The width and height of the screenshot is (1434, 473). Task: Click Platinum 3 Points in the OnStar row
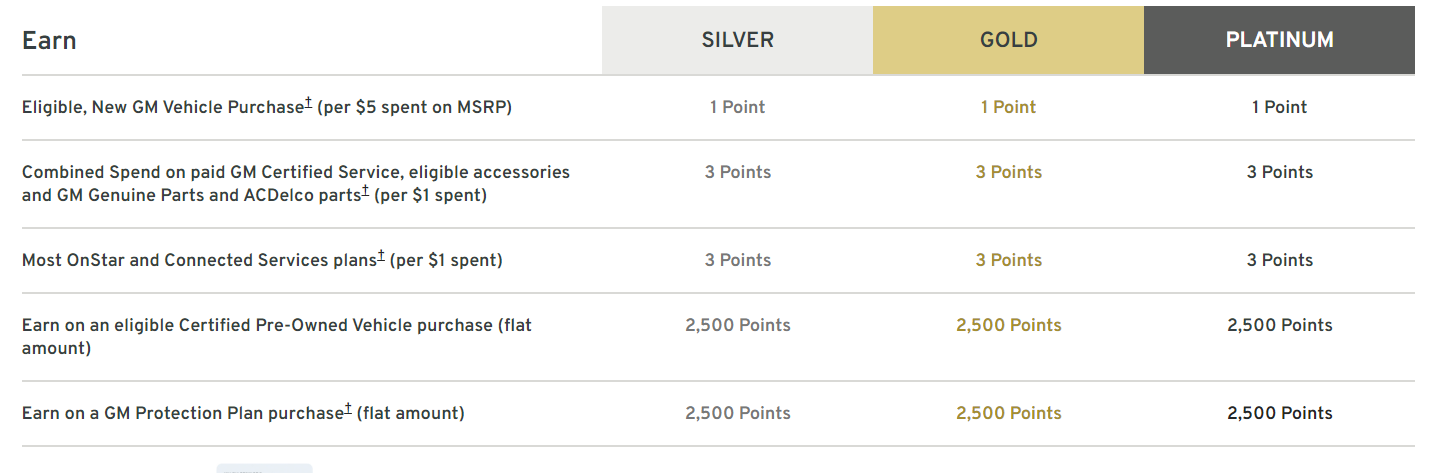1279,260
